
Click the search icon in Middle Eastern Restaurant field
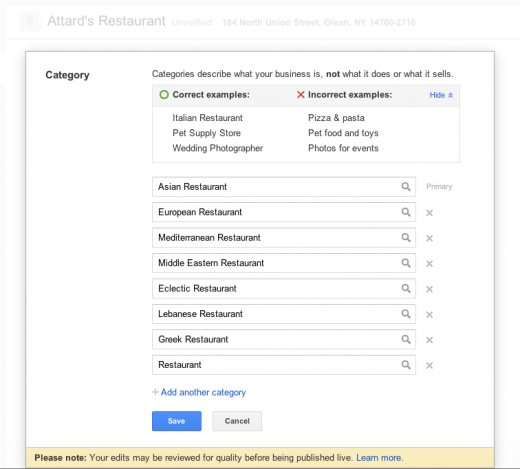point(406,263)
